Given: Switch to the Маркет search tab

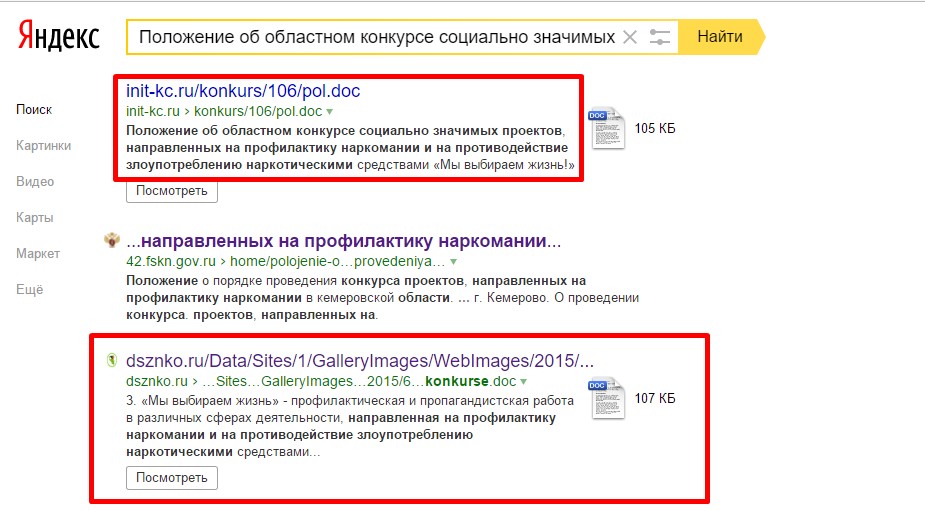Looking at the screenshot, I should point(38,254).
